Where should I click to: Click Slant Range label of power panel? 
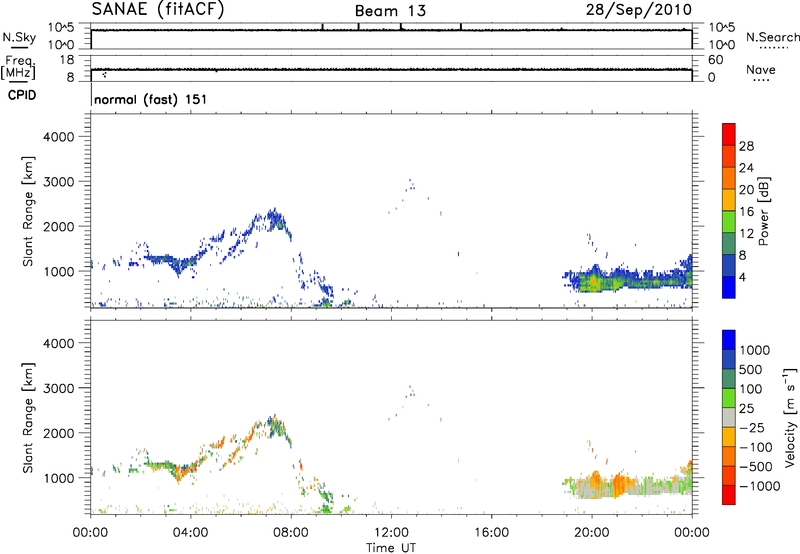point(28,211)
